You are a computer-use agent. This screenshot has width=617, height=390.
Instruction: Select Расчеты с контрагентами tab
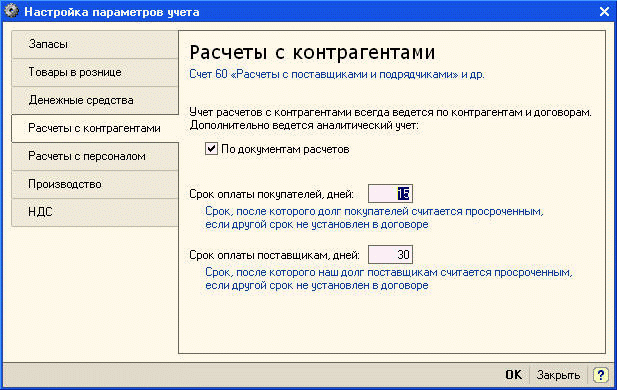click(95, 128)
